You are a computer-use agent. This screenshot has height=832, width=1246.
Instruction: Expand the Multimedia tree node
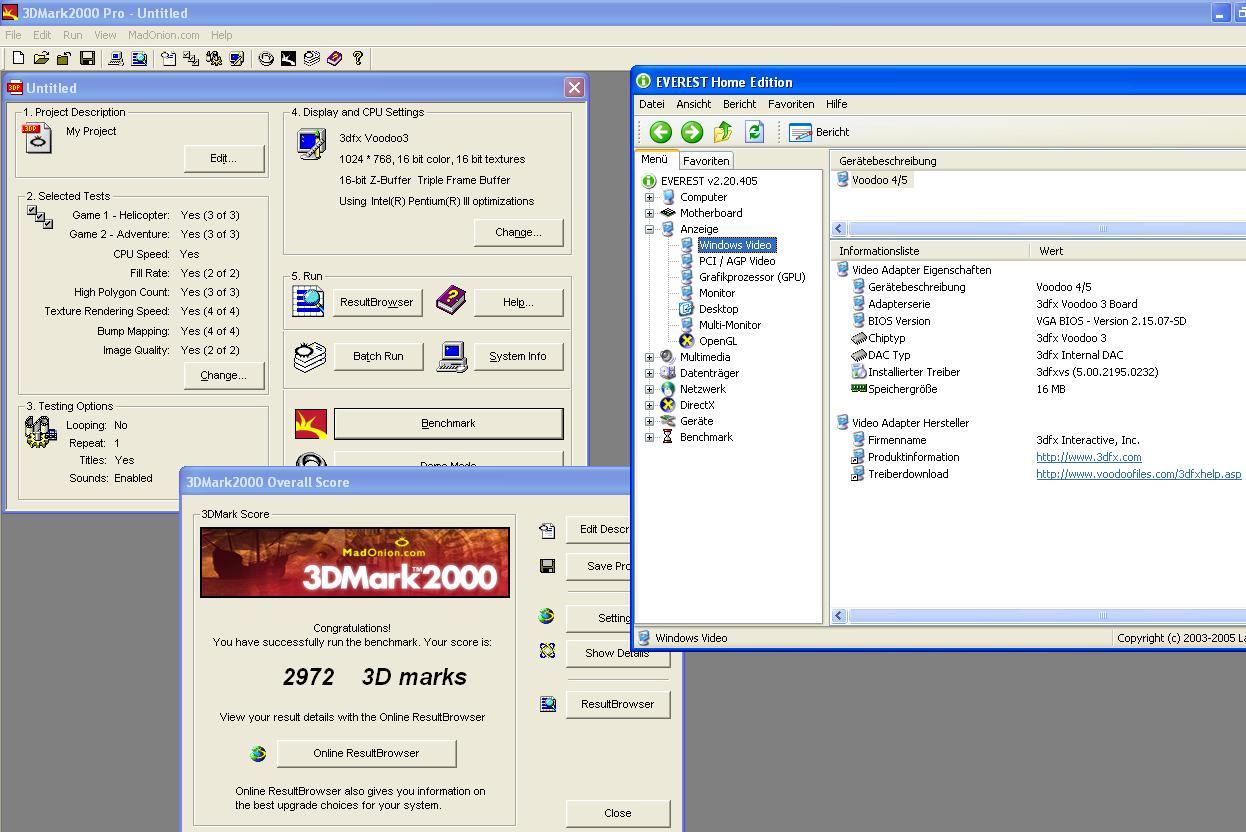pyautogui.click(x=649, y=357)
